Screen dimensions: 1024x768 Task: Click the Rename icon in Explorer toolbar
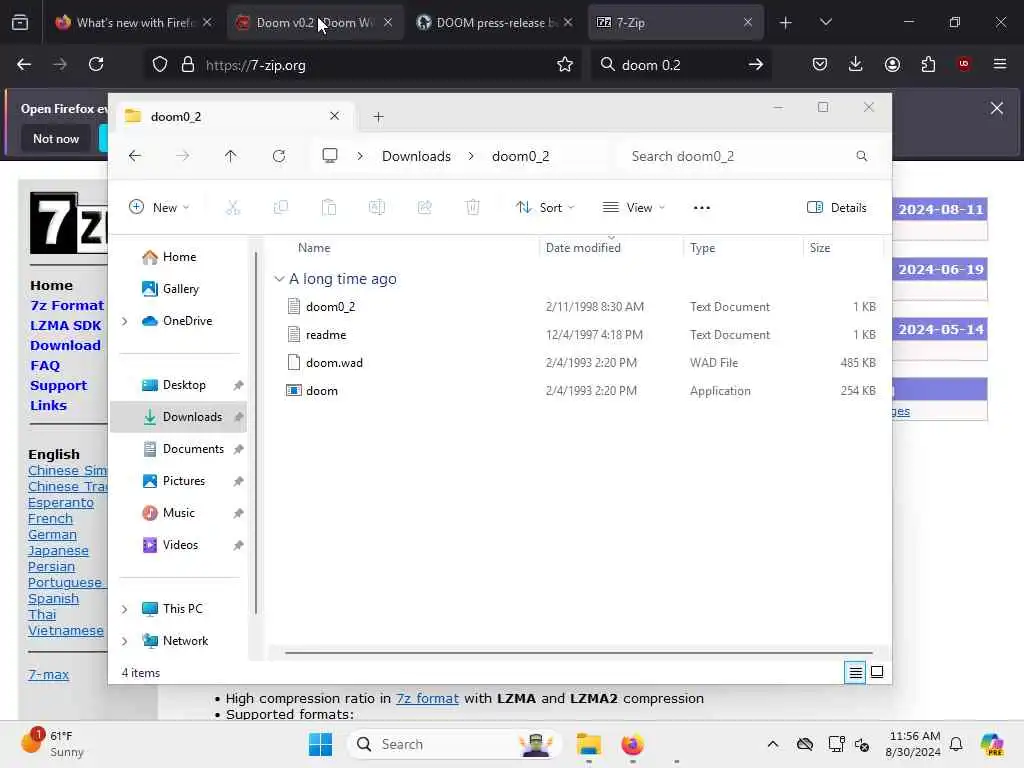coord(377,208)
